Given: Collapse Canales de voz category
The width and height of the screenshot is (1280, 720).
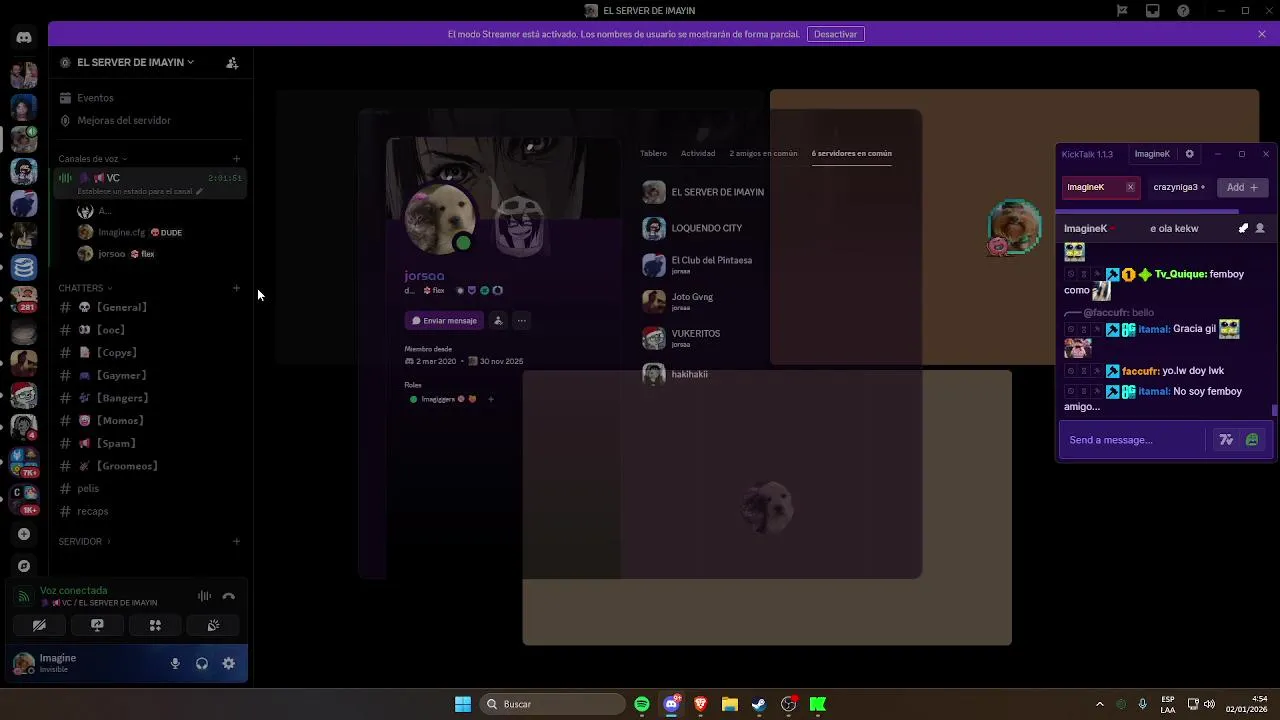Looking at the screenshot, I should (92, 159).
